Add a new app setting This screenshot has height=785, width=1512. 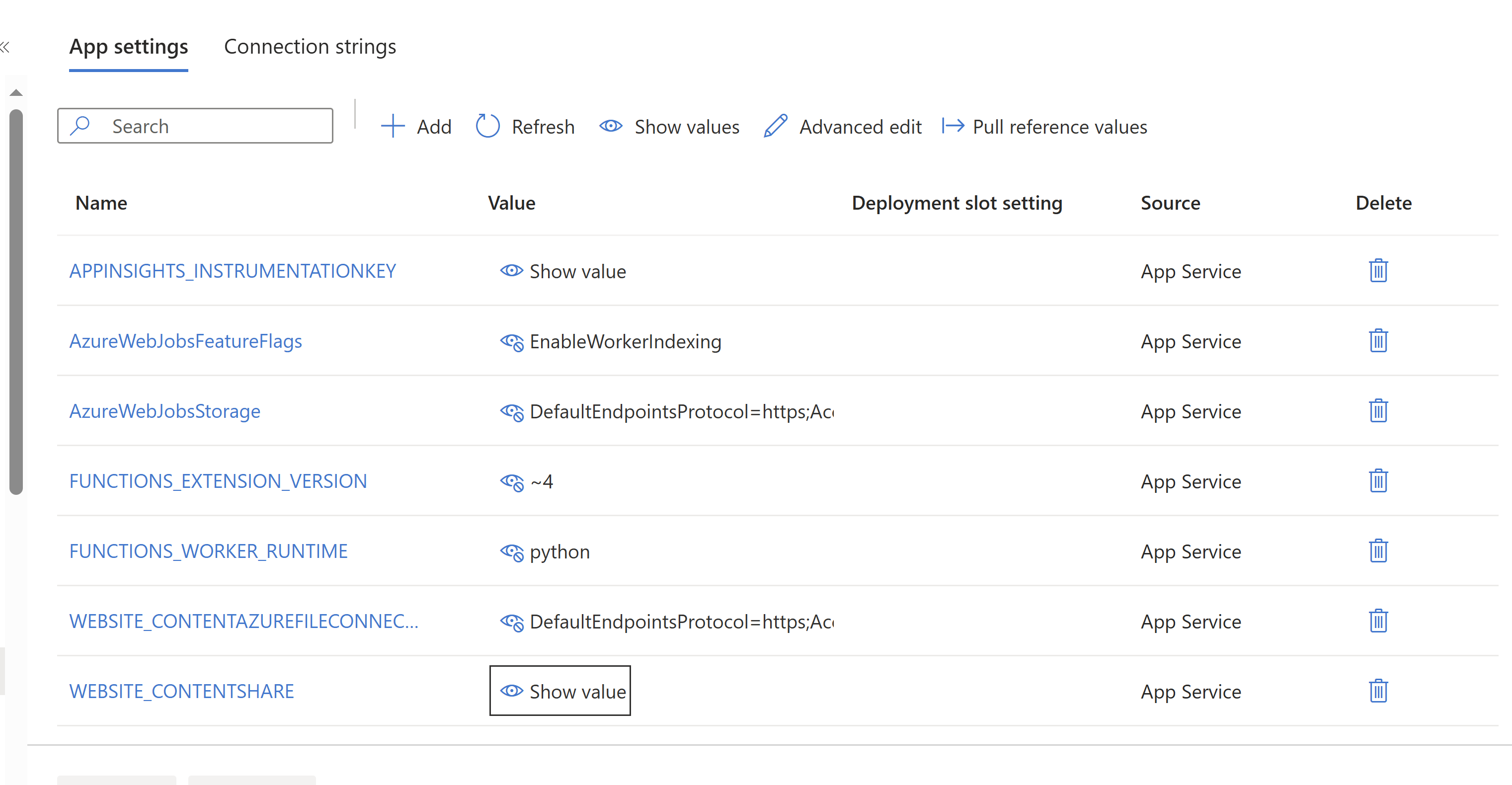pyautogui.click(x=416, y=127)
